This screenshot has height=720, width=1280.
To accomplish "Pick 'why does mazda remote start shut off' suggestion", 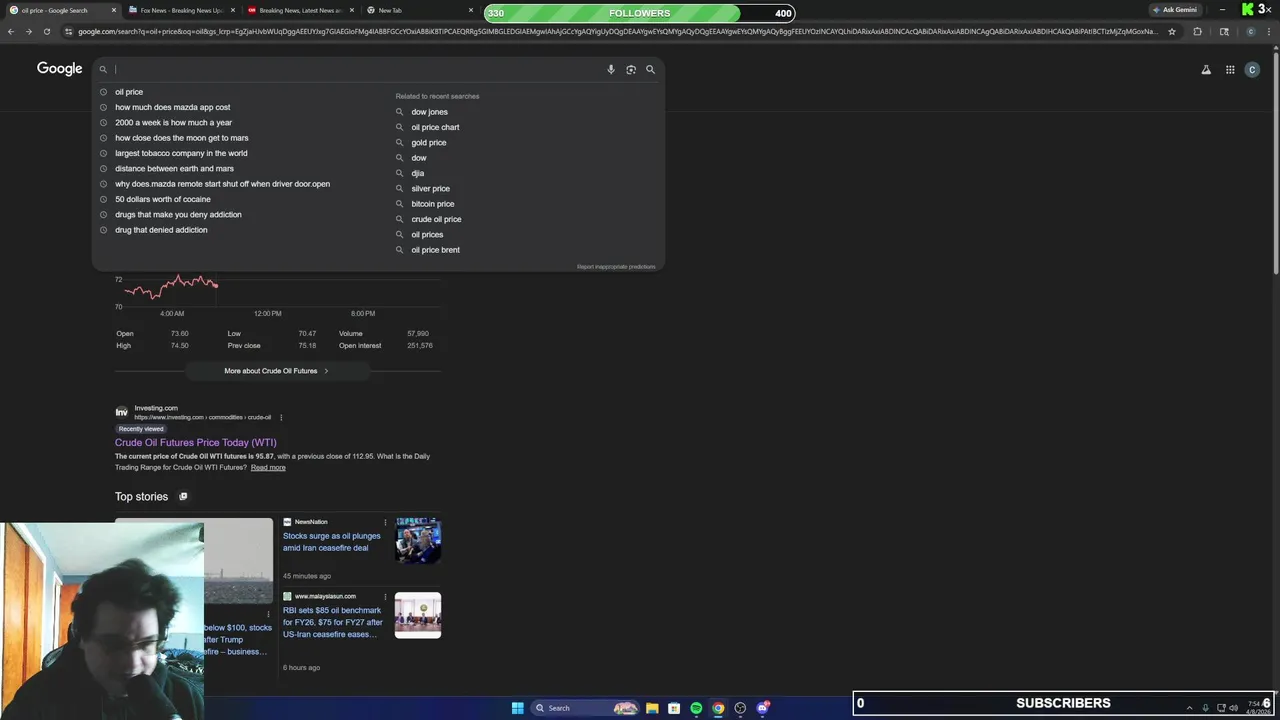I will click(222, 184).
